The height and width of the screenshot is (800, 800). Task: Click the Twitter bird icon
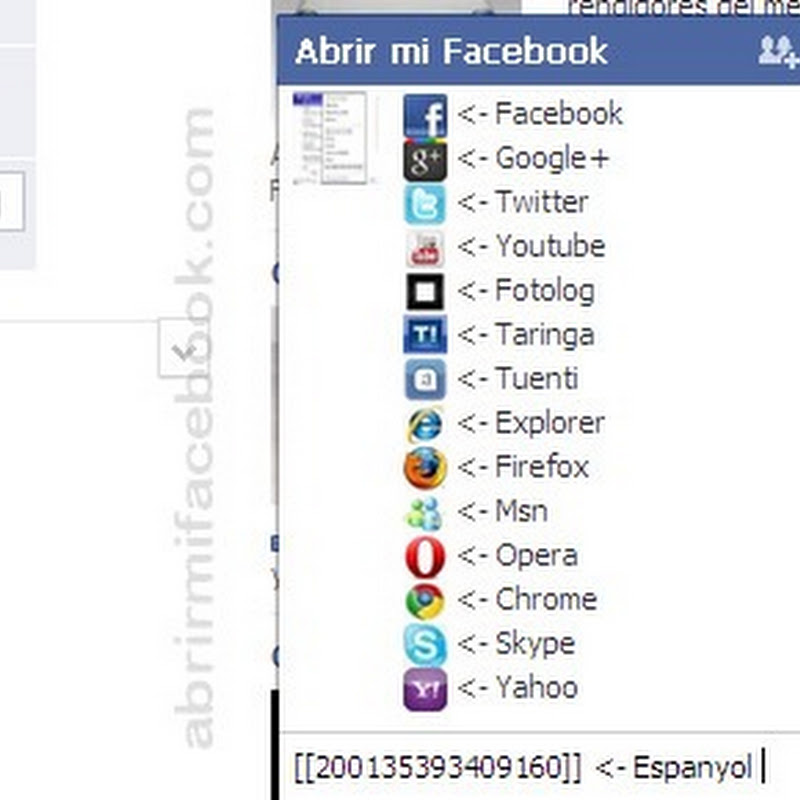[x=425, y=204]
